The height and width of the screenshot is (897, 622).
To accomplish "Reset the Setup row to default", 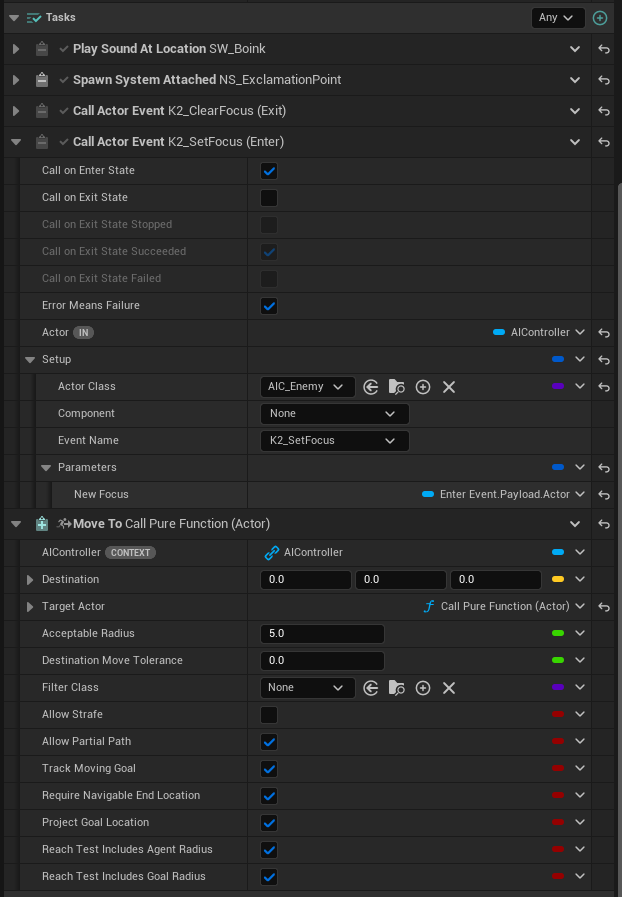I will pyautogui.click(x=604, y=360).
